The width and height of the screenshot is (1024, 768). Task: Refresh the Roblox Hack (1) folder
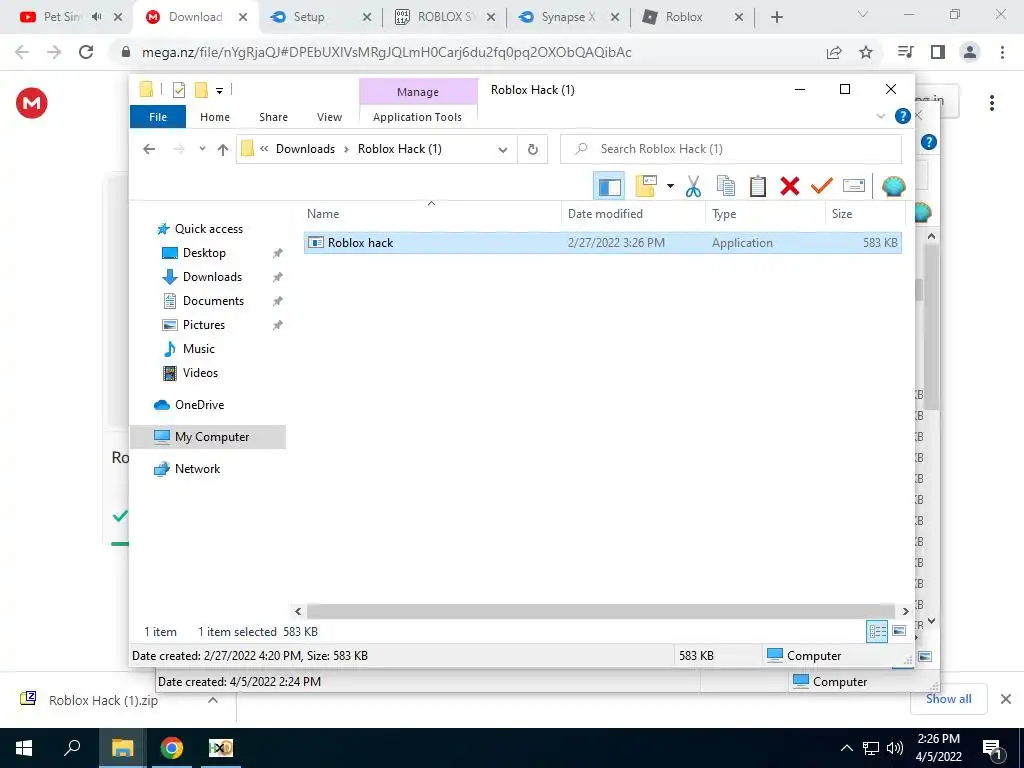coord(532,150)
